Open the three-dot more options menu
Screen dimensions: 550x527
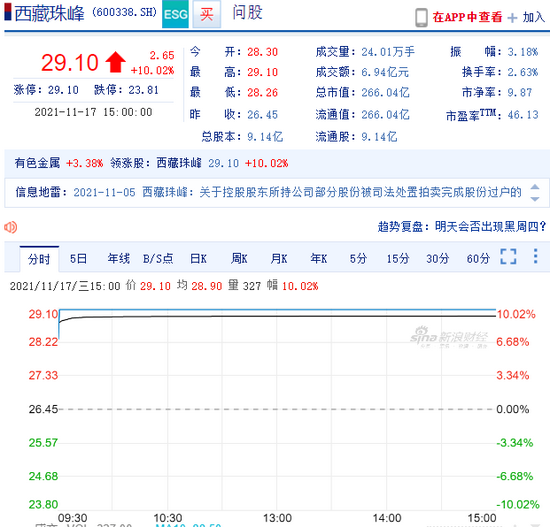[535, 256]
